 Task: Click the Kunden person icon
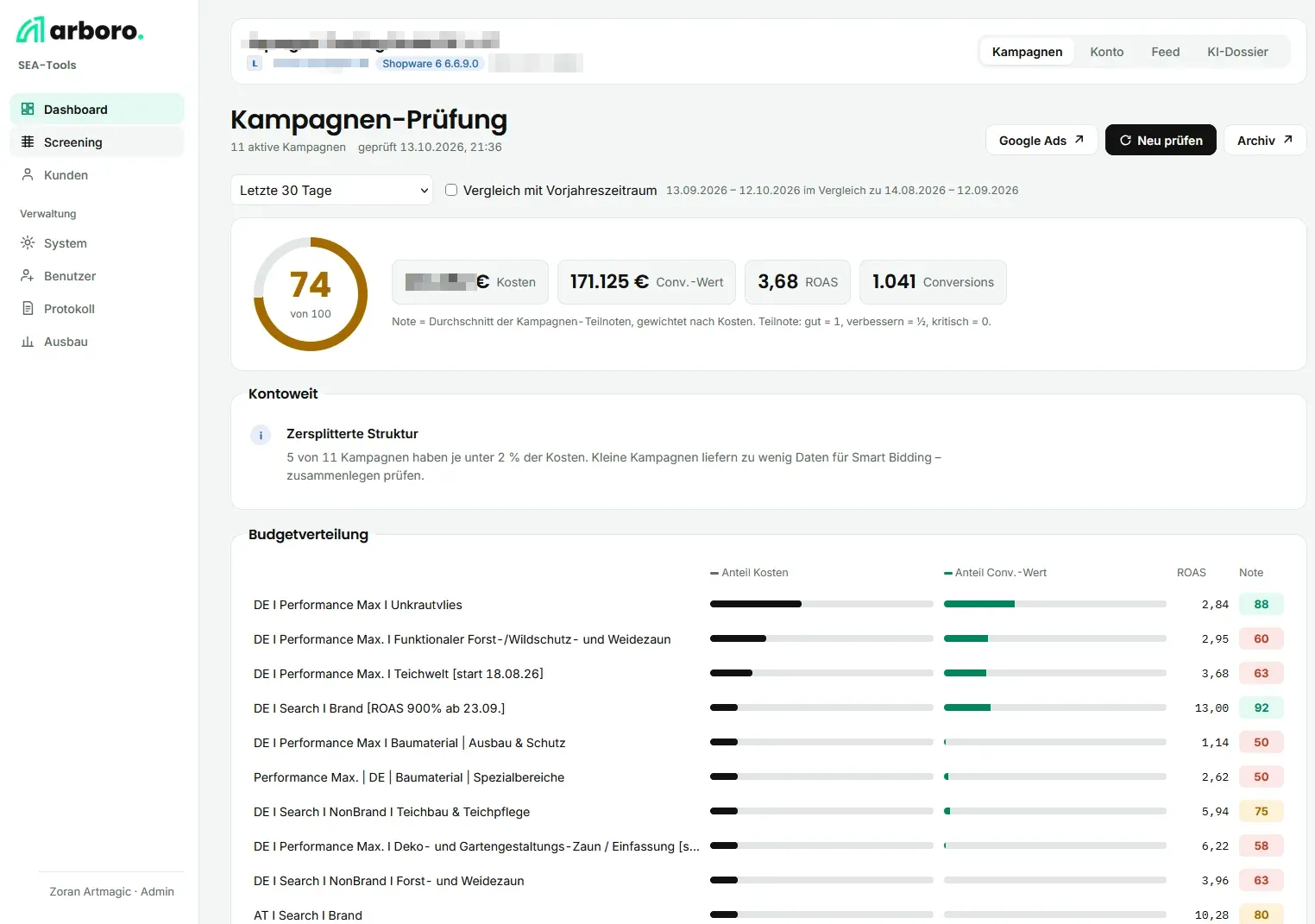click(x=28, y=175)
